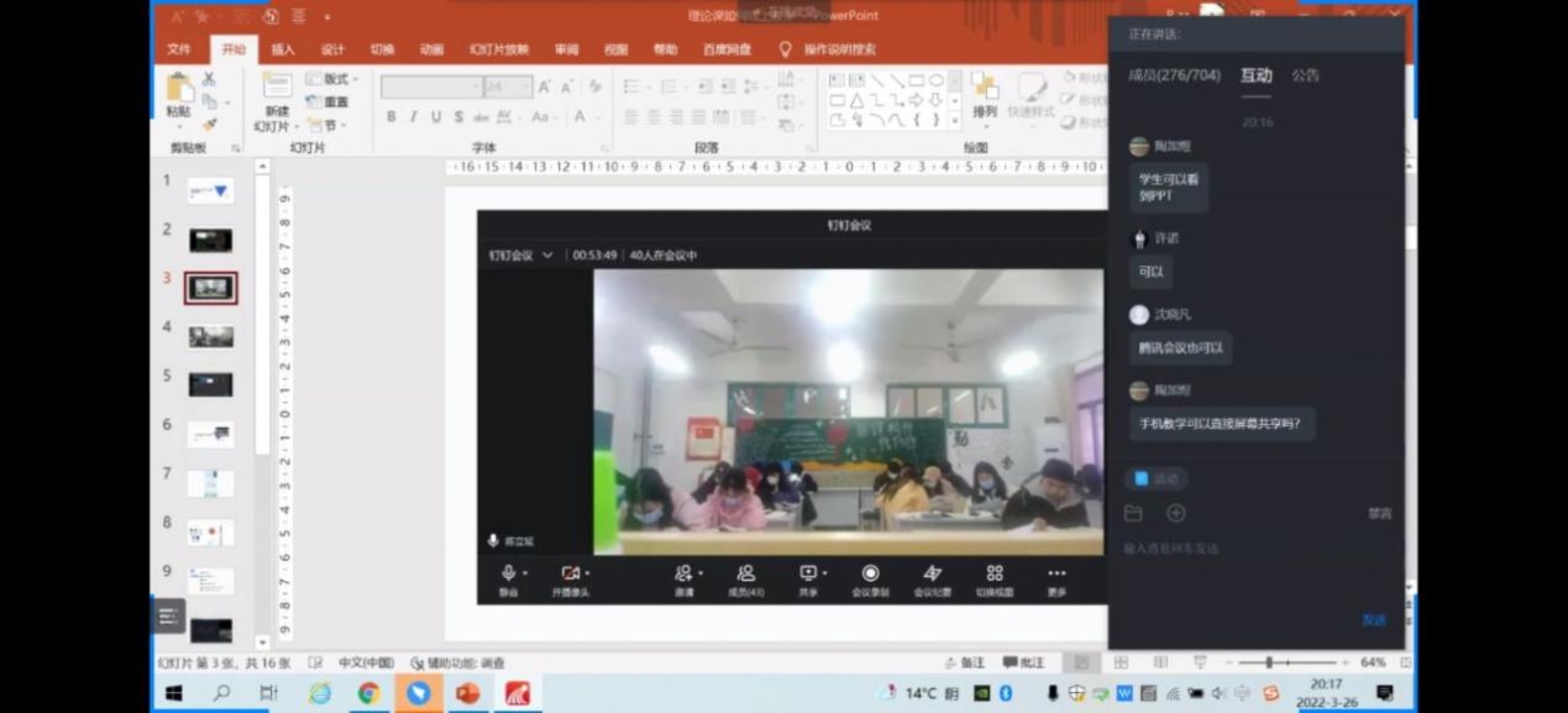Click the folder icon in chat panel
The width and height of the screenshot is (1568, 713).
coord(1134,514)
